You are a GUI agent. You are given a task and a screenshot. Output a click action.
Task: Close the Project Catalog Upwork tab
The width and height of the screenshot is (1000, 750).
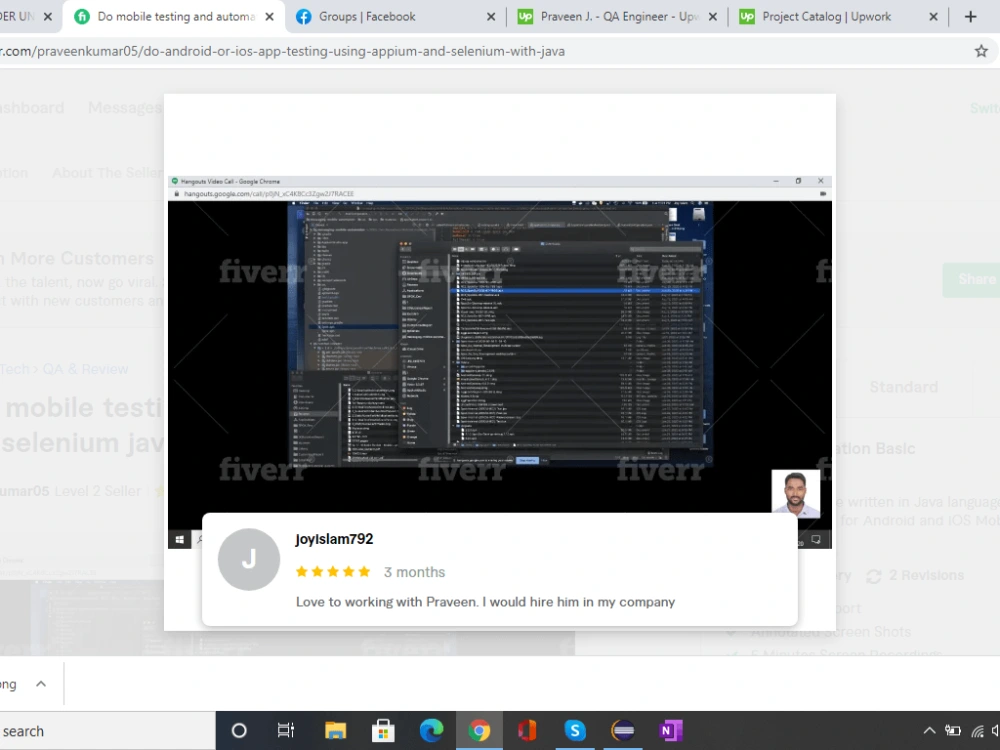pos(934,17)
